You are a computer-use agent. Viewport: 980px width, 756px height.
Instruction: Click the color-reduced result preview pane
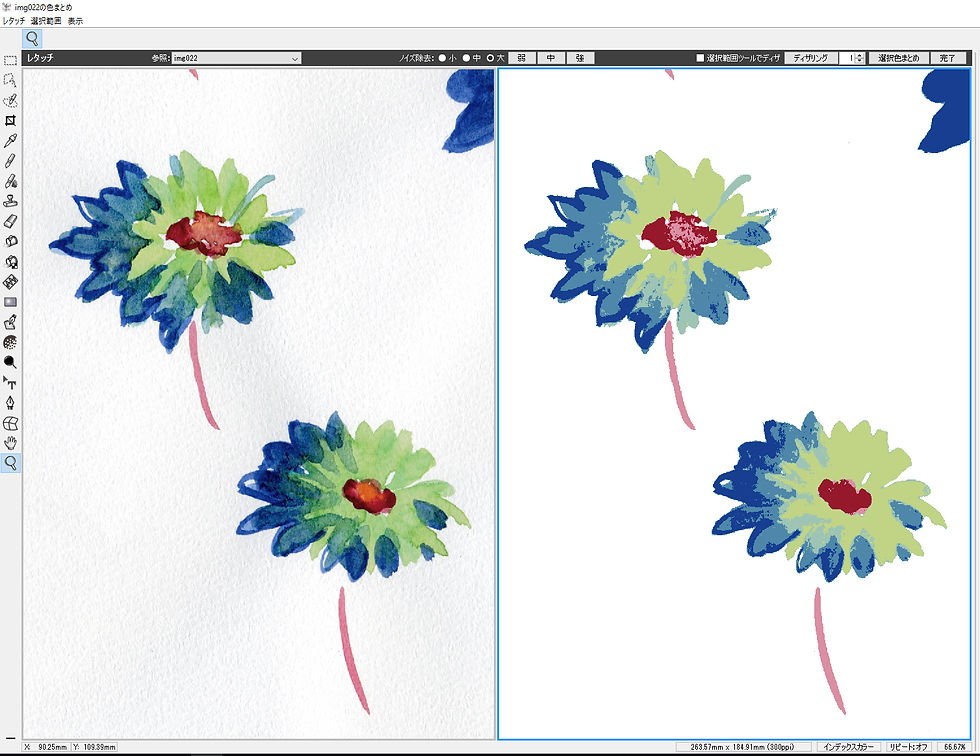point(734,404)
